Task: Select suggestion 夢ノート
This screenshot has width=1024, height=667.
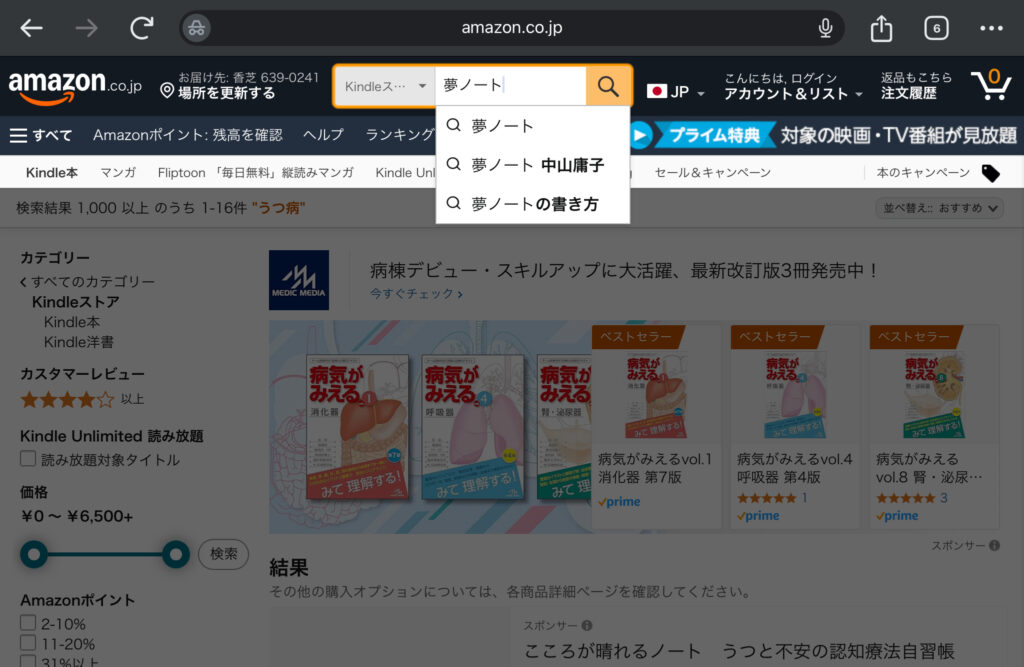Action: [x=532, y=125]
